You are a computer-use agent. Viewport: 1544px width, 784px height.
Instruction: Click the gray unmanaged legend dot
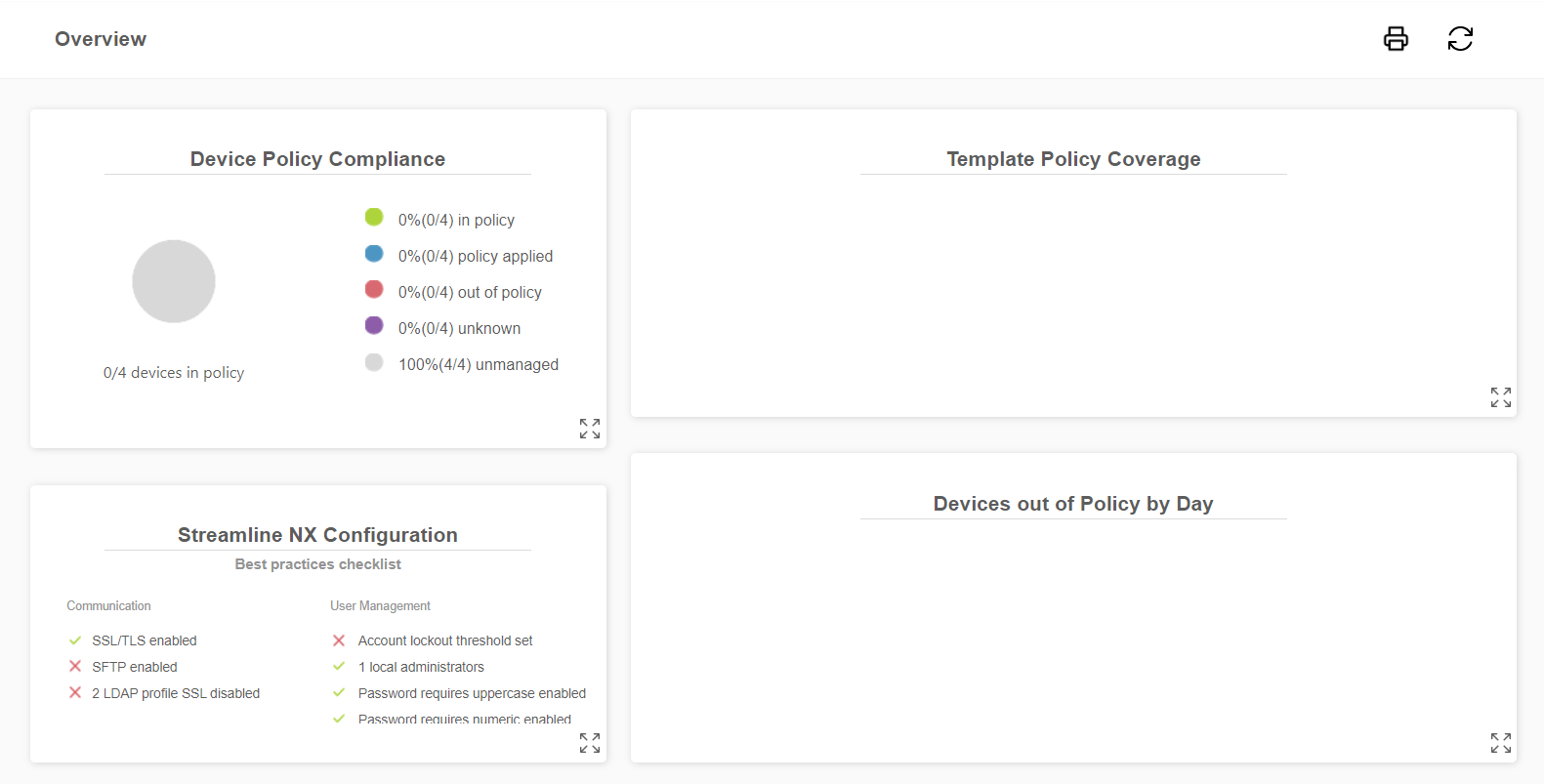[374, 362]
